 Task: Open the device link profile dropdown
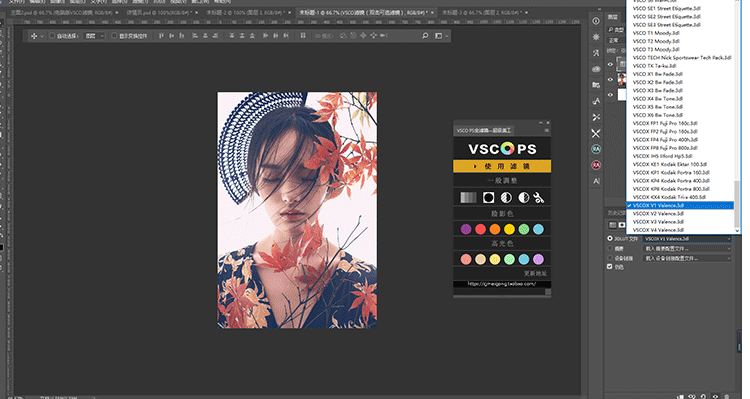click(687, 258)
